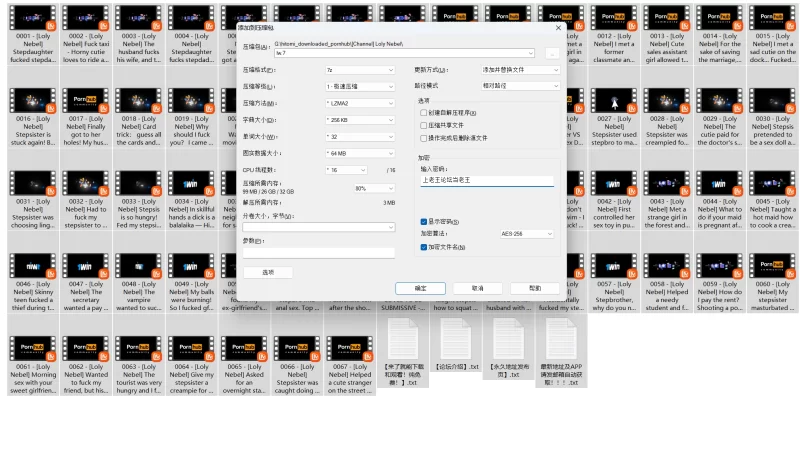Click into the 参数 parameters field
Image resolution: width=800 pixels, height=469 pixels.
coord(319,252)
